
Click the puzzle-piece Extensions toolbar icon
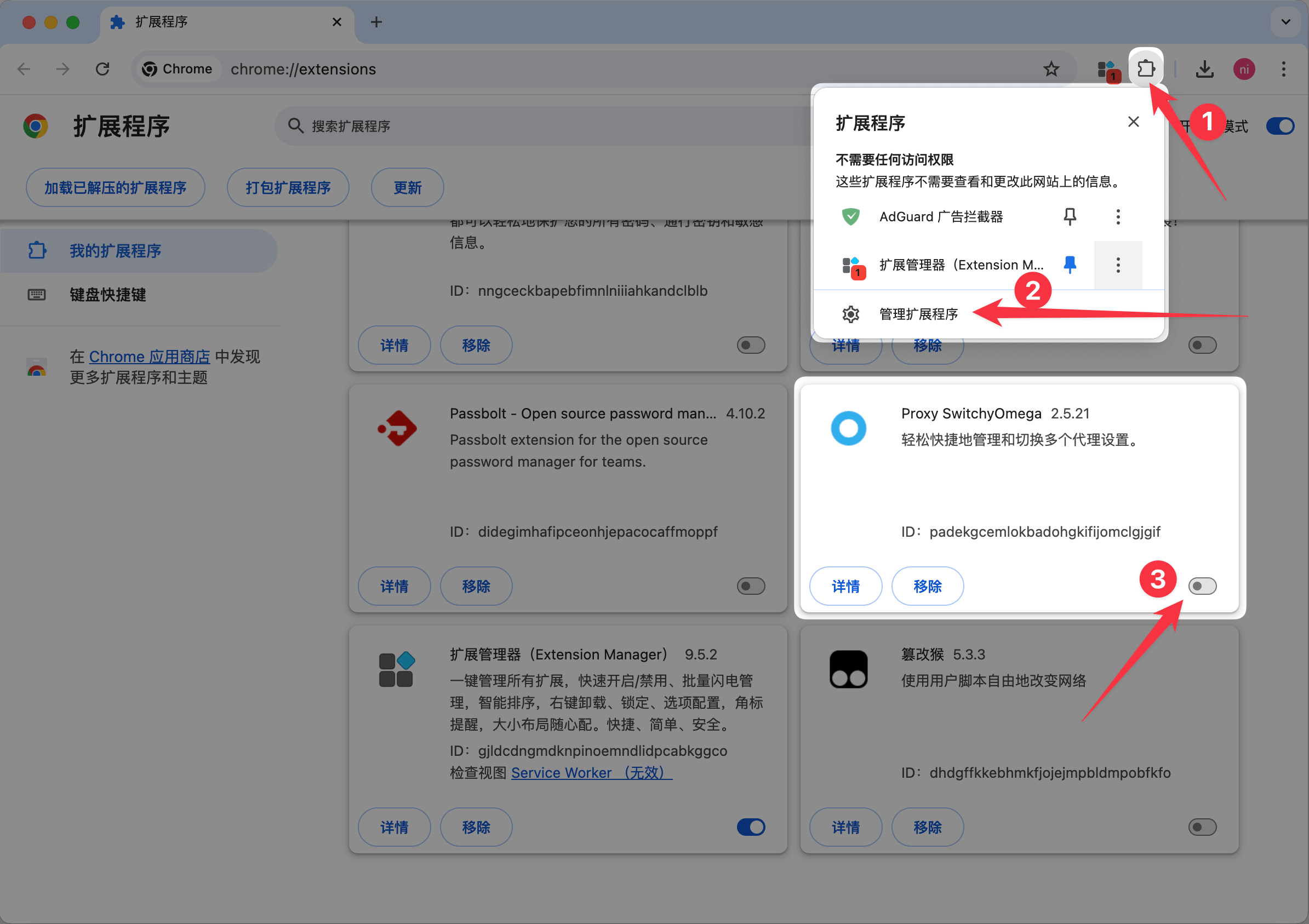coord(1146,69)
